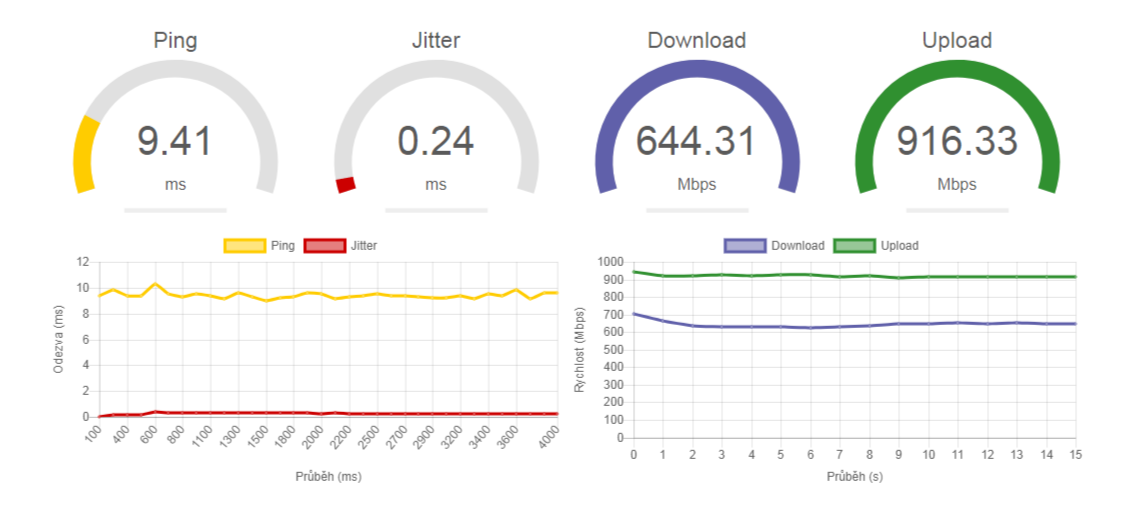Click the Ping gauge title
Viewport: 1142px width, 511px height.
176,41
